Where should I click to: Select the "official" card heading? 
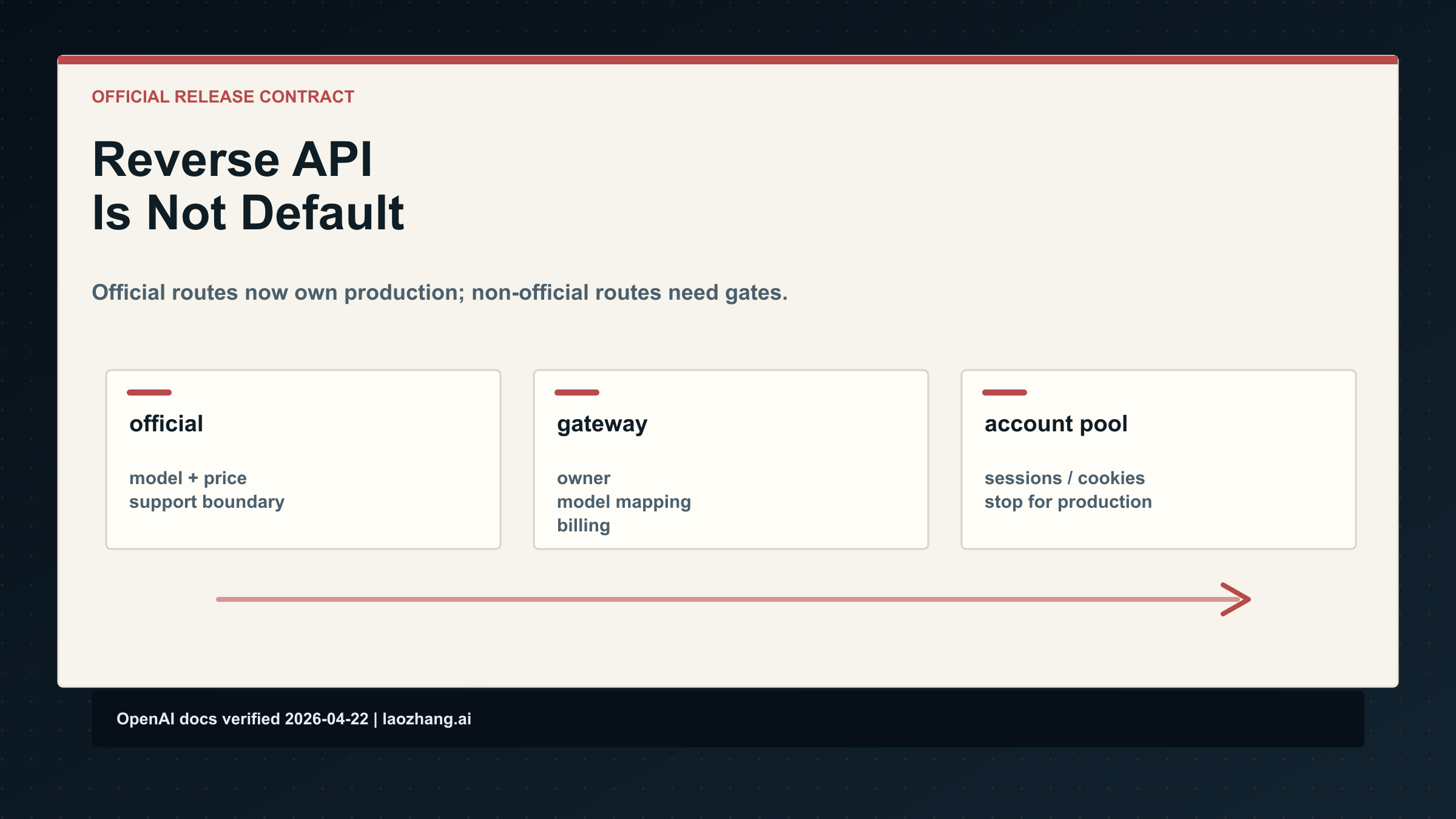166,424
